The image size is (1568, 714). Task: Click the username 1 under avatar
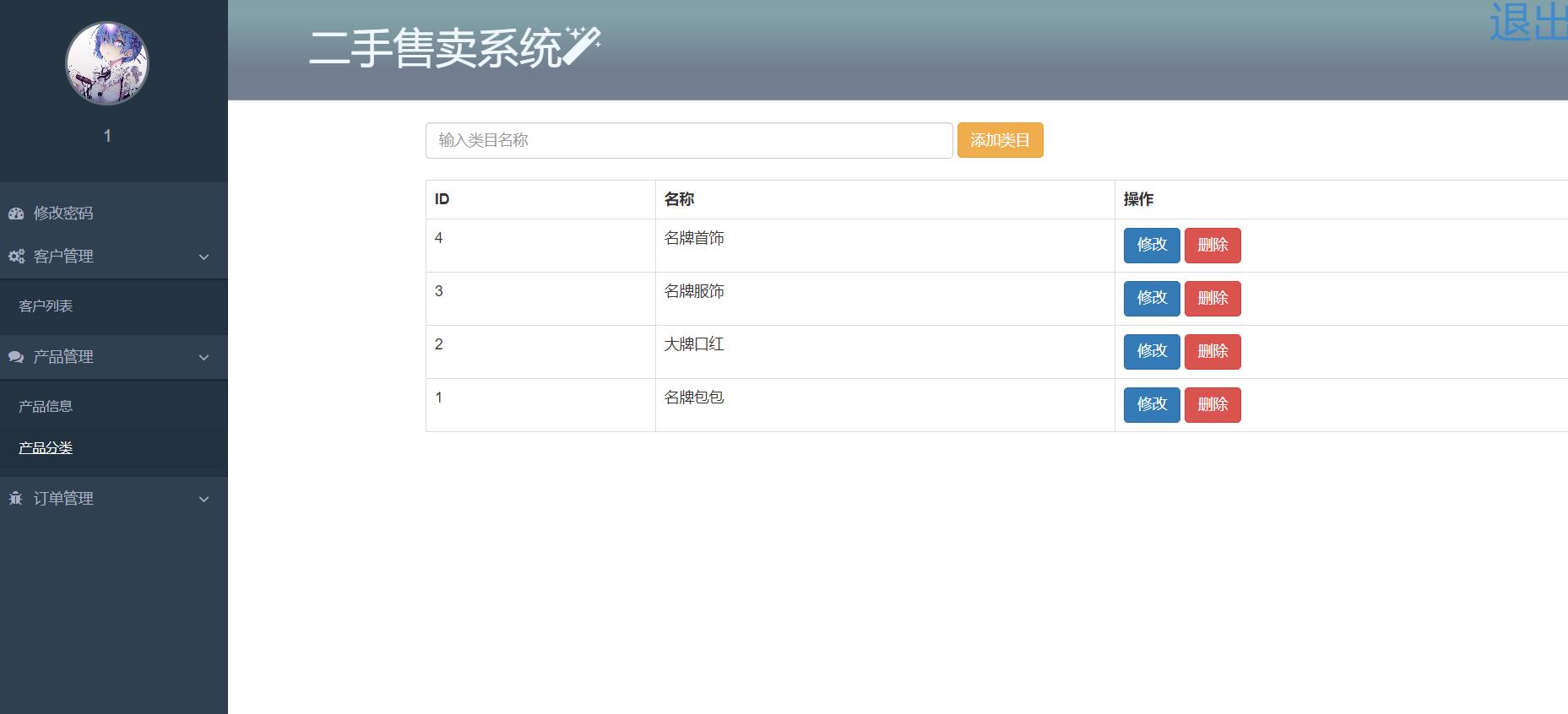(x=107, y=136)
